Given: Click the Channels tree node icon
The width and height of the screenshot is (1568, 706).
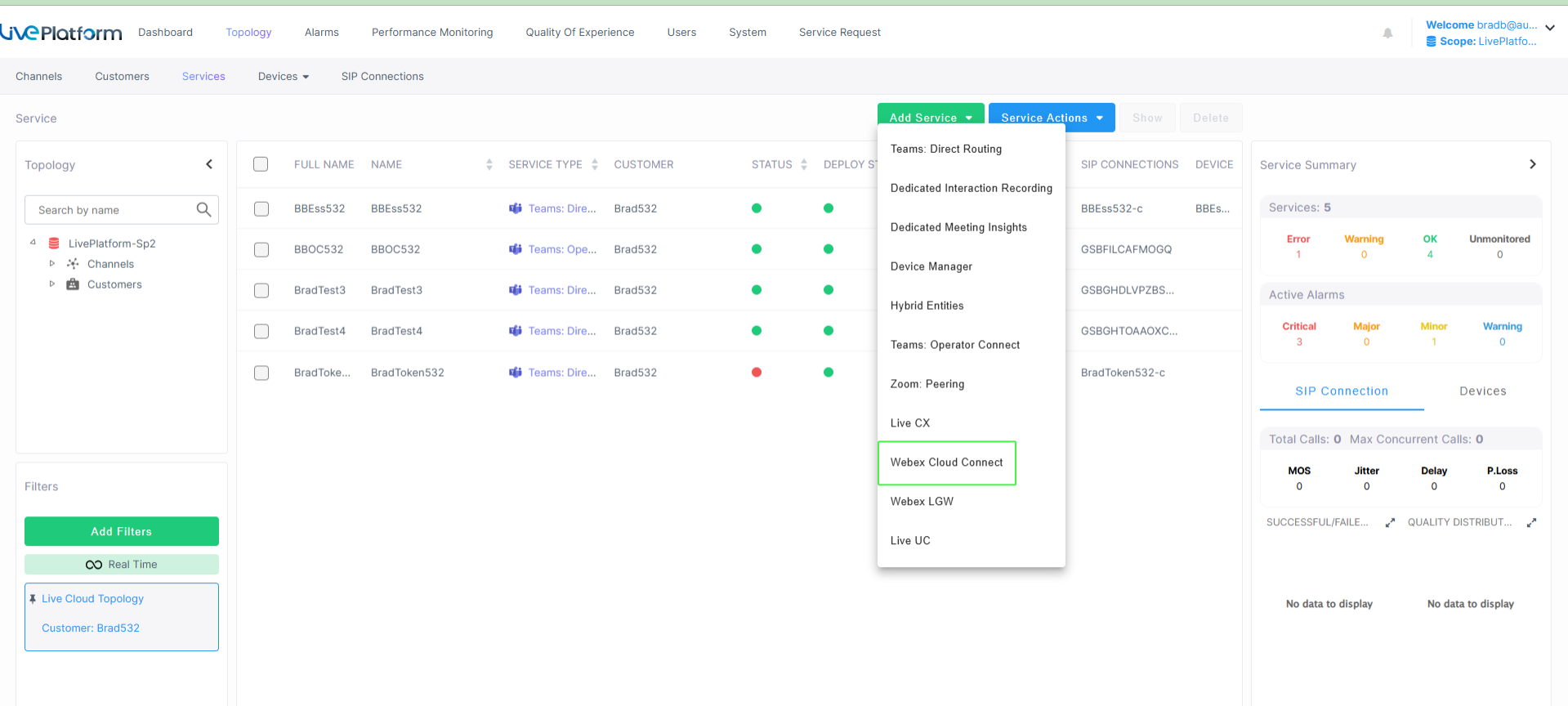Looking at the screenshot, I should tap(73, 264).
